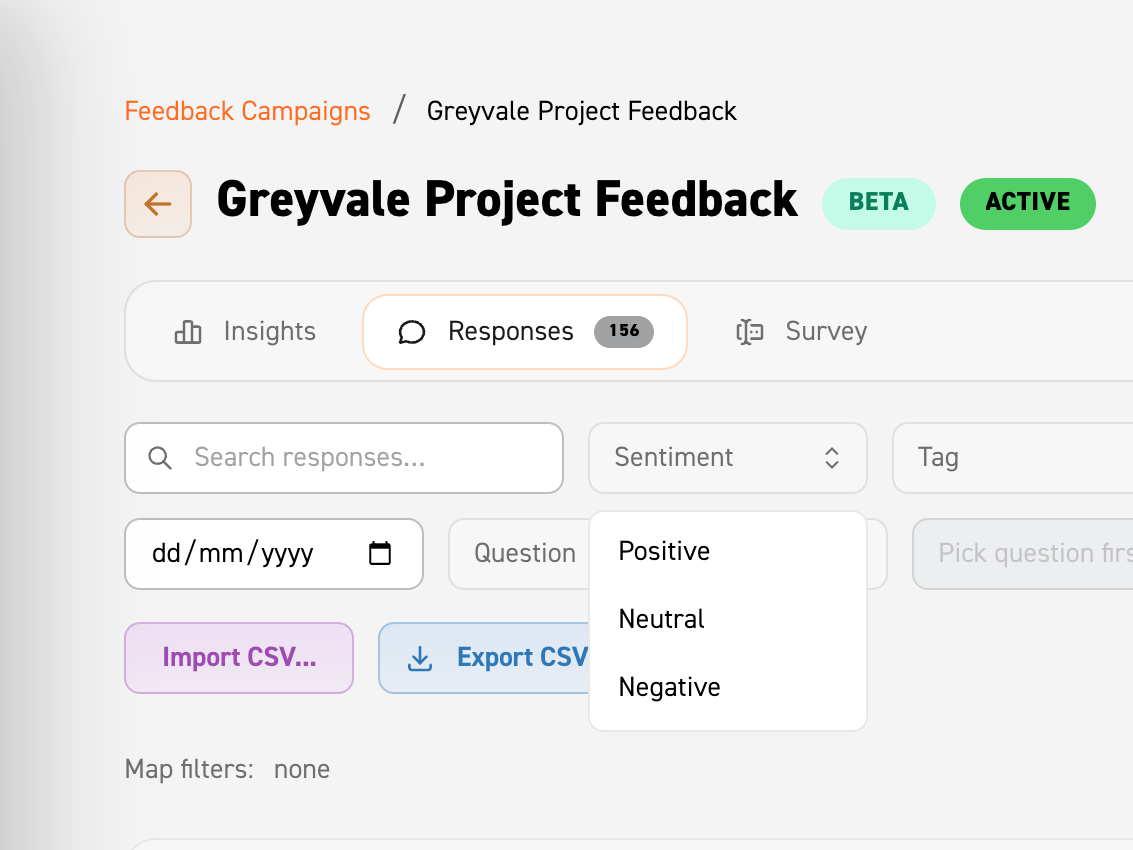Expand the Question filter dropdown
Screen dimensions: 1133x850
coord(519,554)
